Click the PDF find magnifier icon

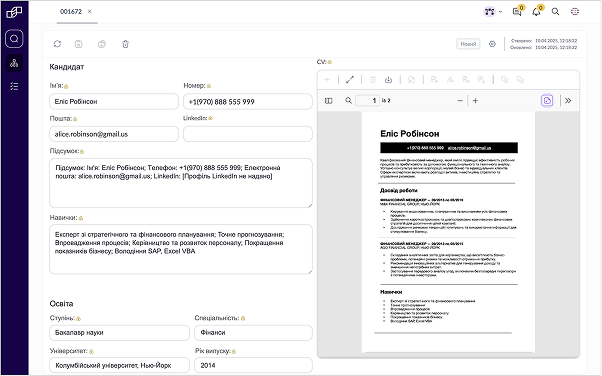tap(348, 101)
